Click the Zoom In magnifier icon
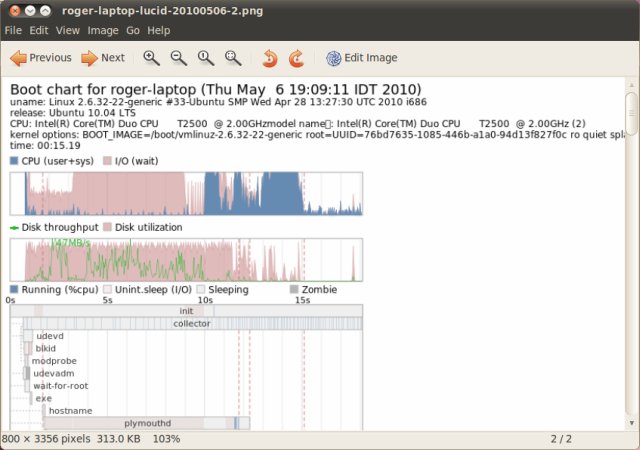The height and width of the screenshot is (450, 640). pos(151,58)
